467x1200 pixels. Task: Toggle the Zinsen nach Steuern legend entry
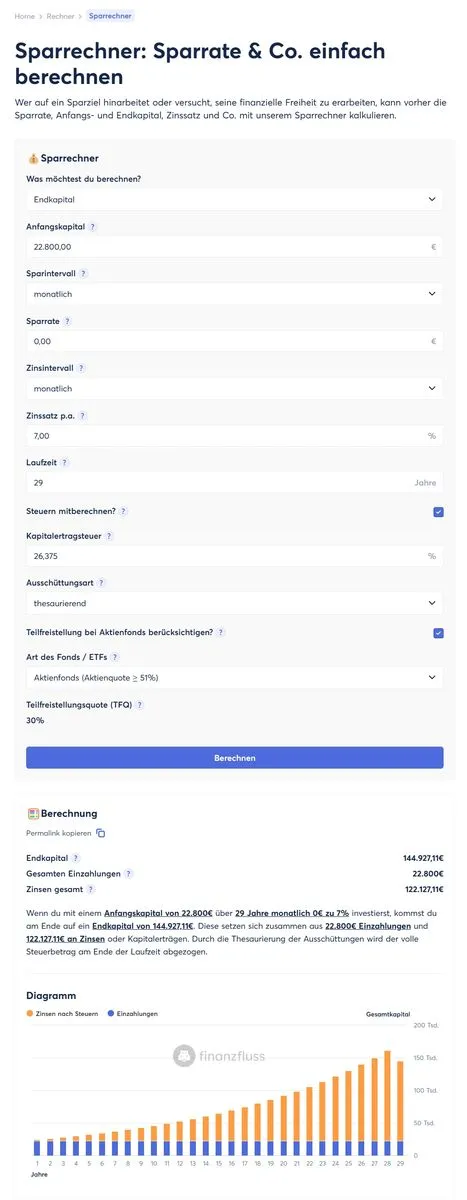pos(62,1014)
